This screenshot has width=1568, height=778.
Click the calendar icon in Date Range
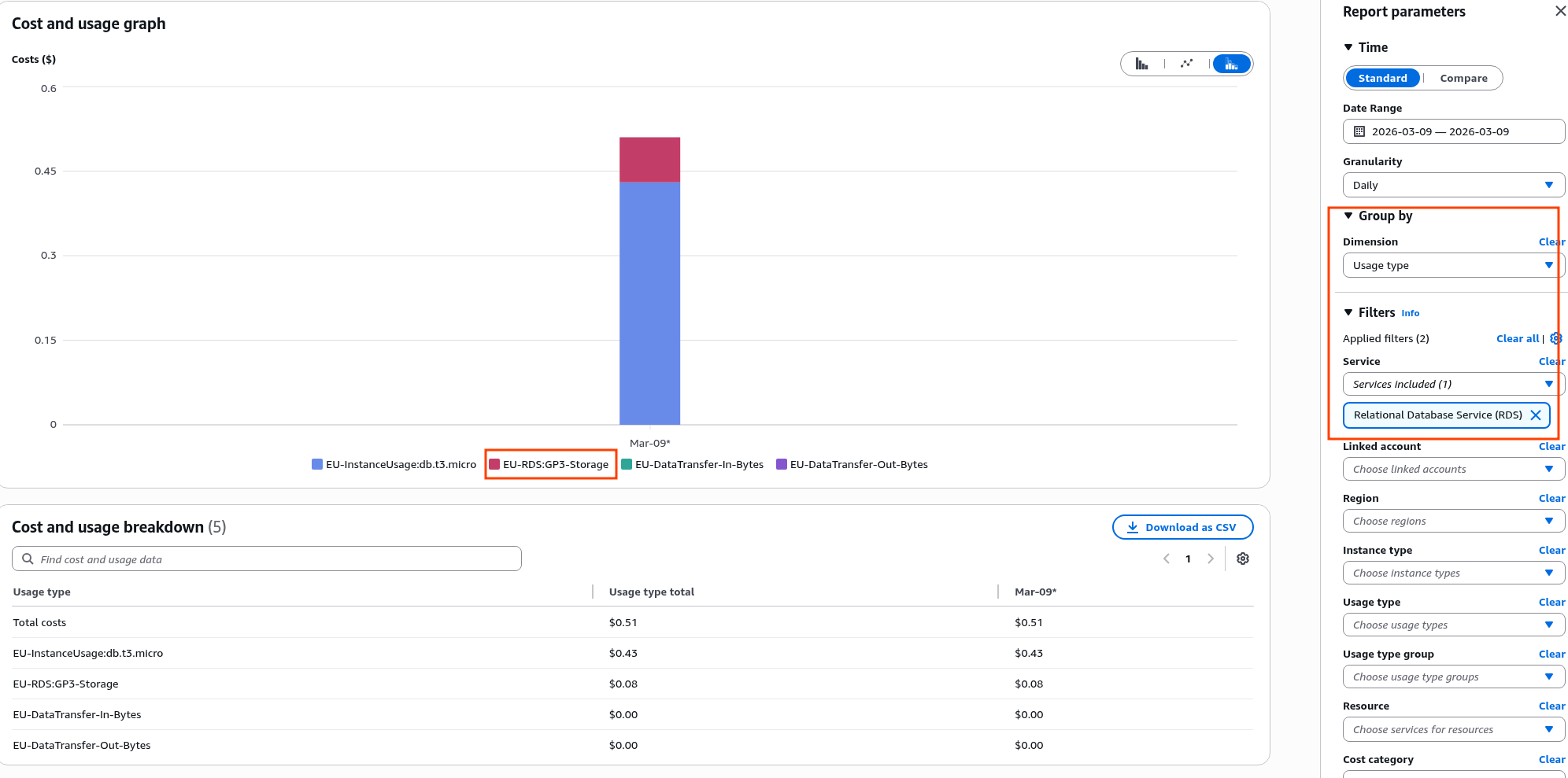coord(1359,131)
